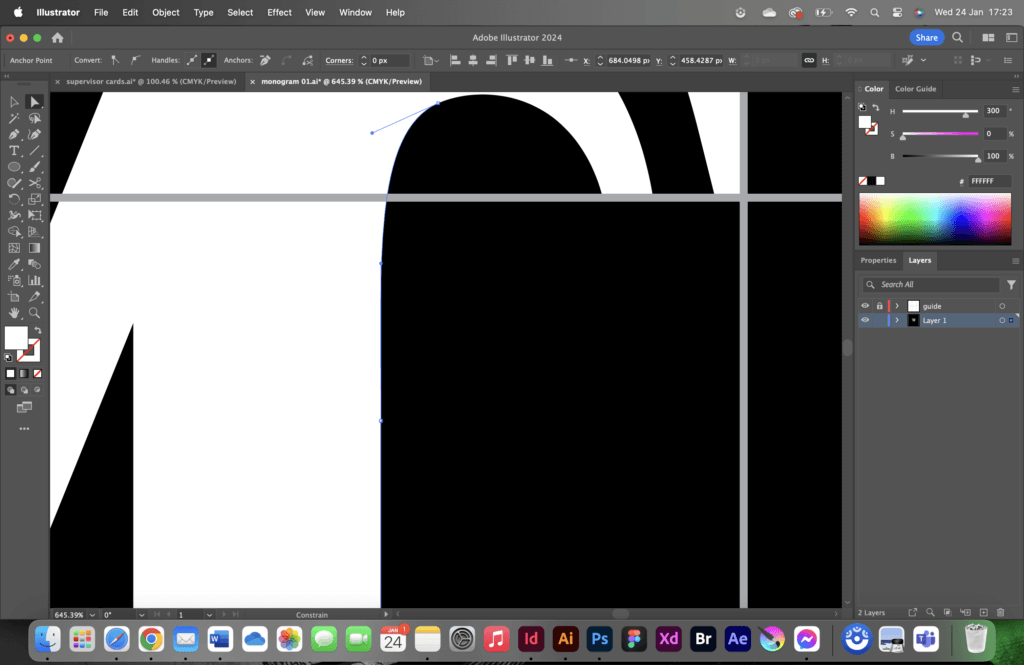
Task: Create a new layer
Action: coord(983,612)
